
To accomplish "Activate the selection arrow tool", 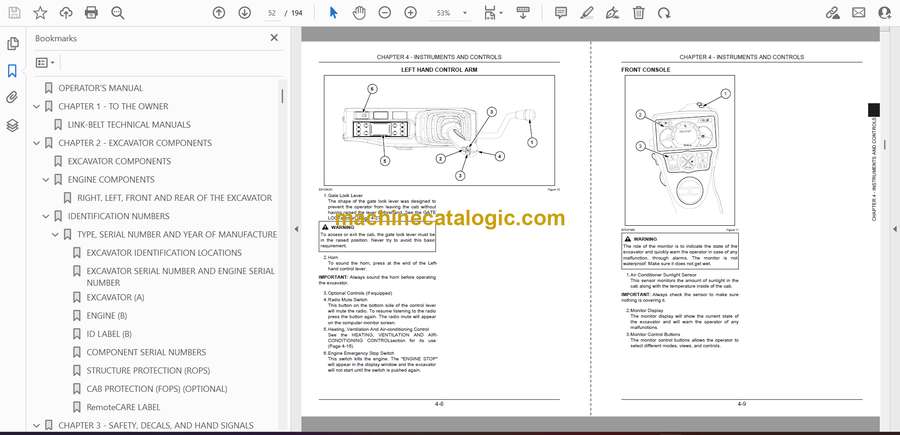I will 333,13.
